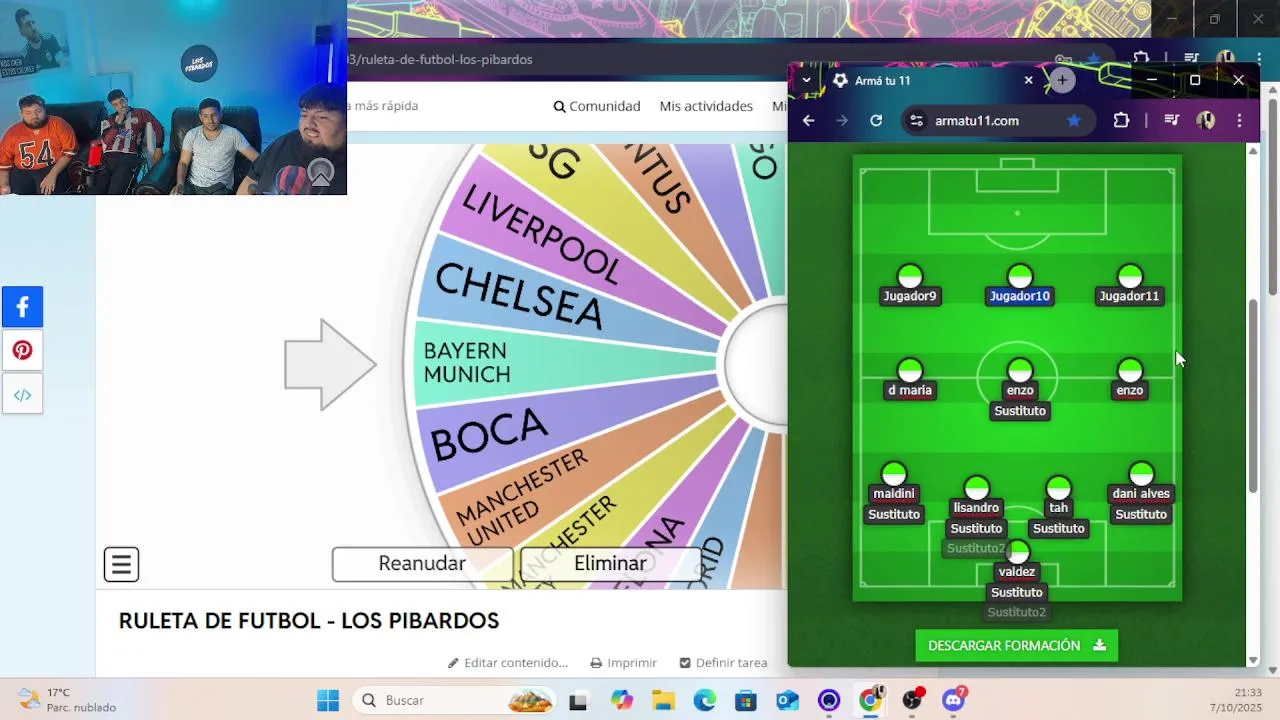Image resolution: width=1280 pixels, height=720 pixels.
Task: Click the BOCA wheel segment
Action: point(490,434)
